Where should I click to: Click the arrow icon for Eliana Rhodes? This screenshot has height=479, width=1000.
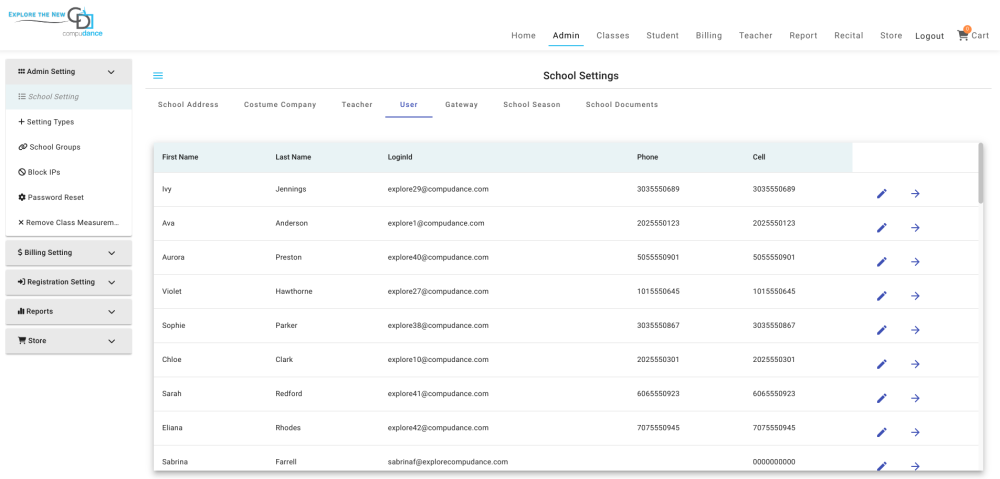[x=915, y=432]
